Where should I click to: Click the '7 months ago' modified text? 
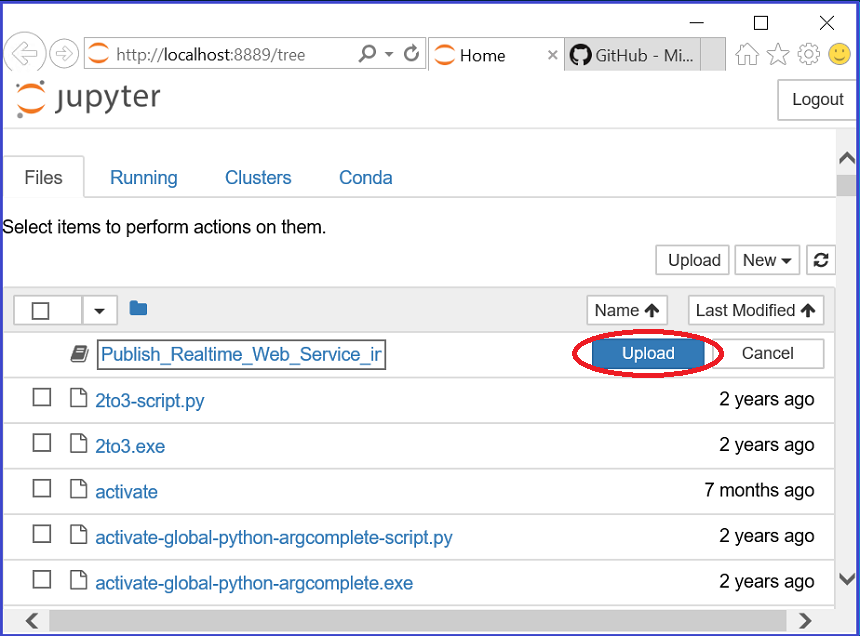(759, 490)
